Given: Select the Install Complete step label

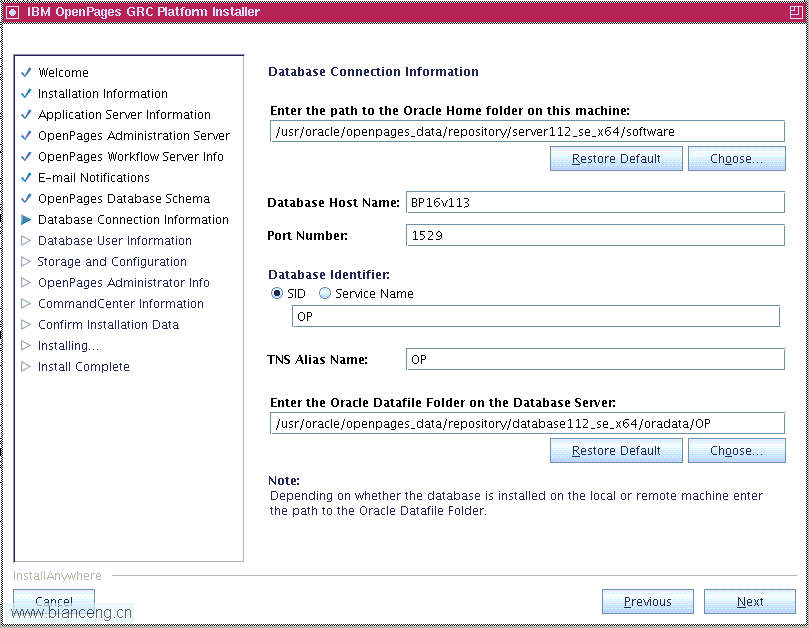Looking at the screenshot, I should 84,367.
